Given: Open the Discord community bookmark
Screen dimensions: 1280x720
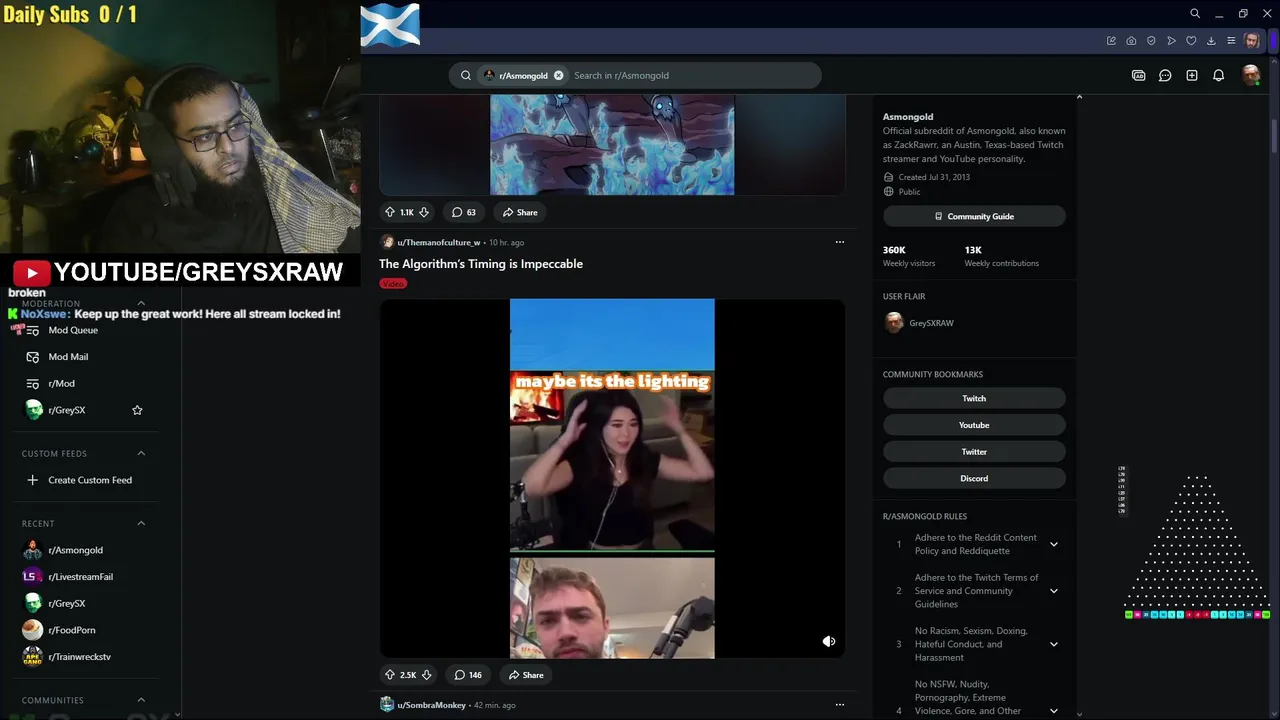Looking at the screenshot, I should click(x=974, y=478).
